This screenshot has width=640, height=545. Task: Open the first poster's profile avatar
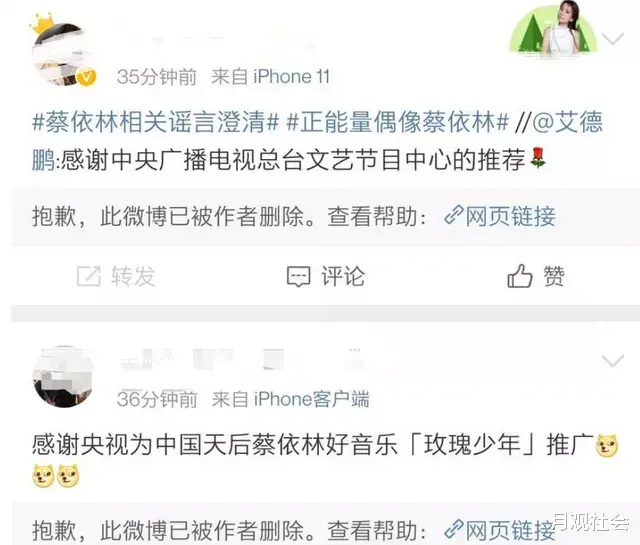point(62,54)
